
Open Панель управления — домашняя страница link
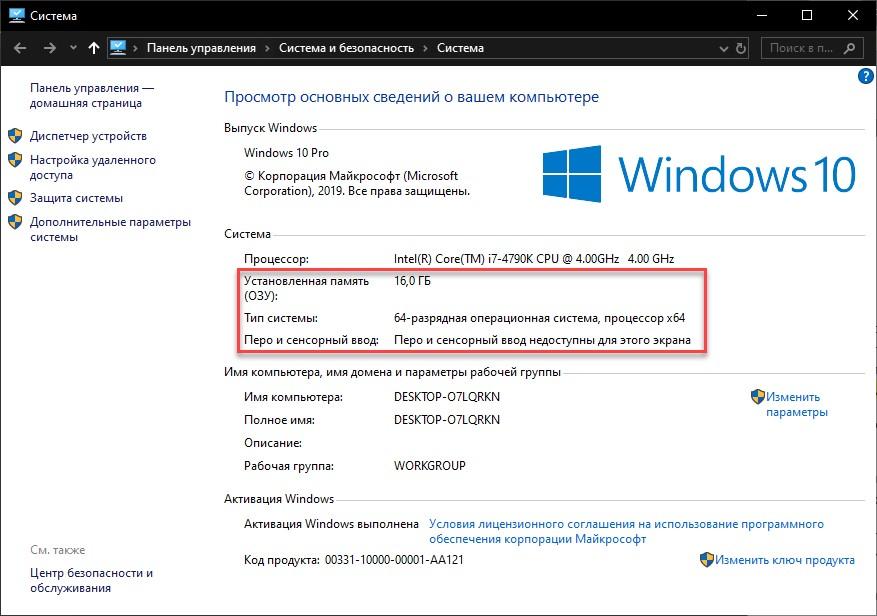[x=92, y=96]
